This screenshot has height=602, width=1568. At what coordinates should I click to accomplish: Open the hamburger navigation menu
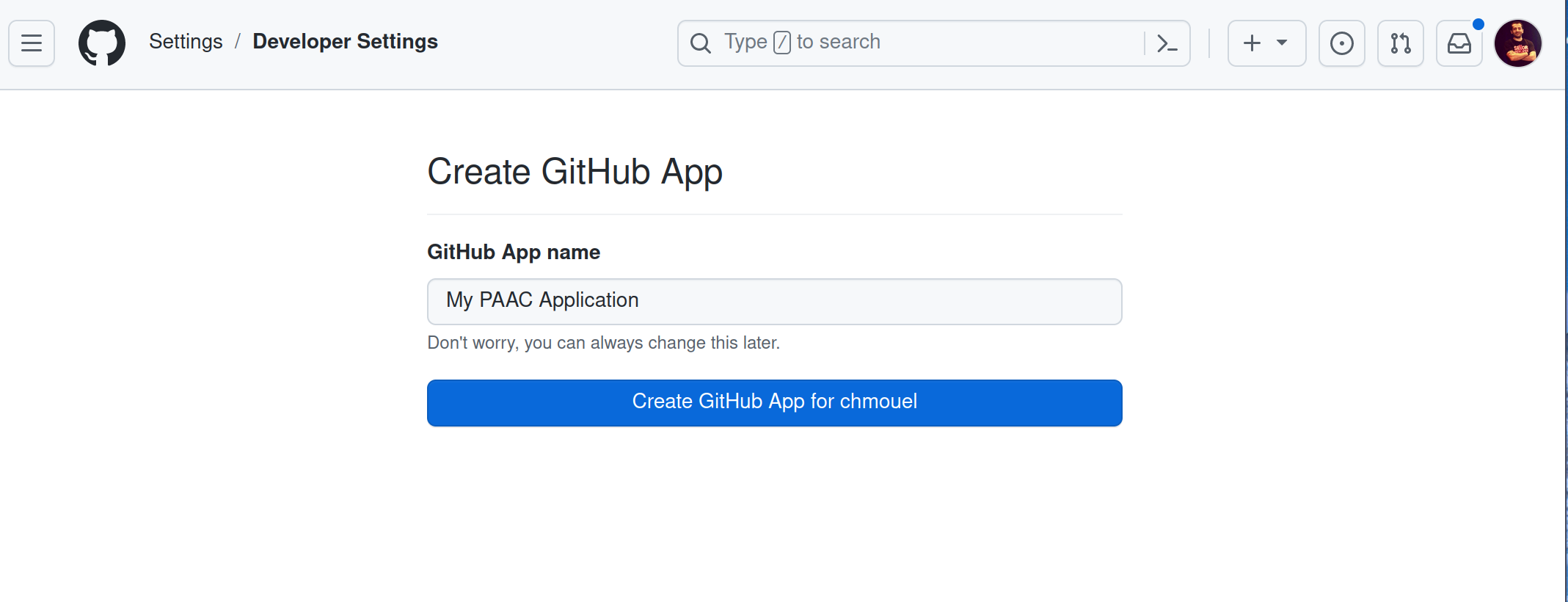click(32, 43)
